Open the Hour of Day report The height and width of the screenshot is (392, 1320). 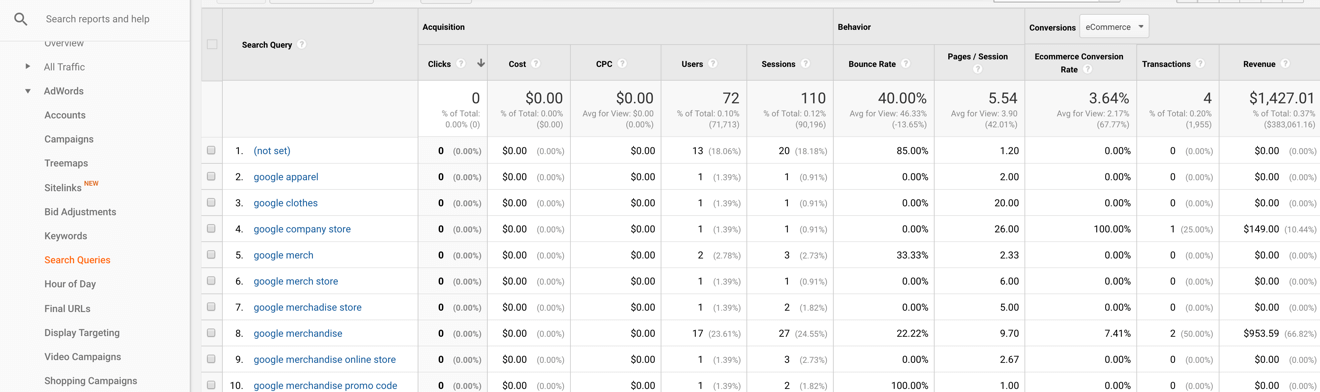(70, 284)
